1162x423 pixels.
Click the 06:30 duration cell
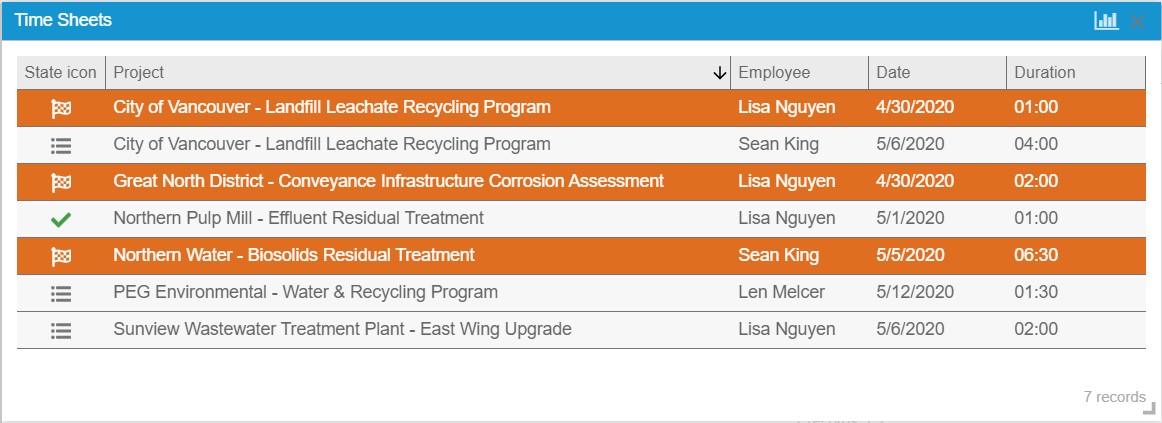point(1036,256)
